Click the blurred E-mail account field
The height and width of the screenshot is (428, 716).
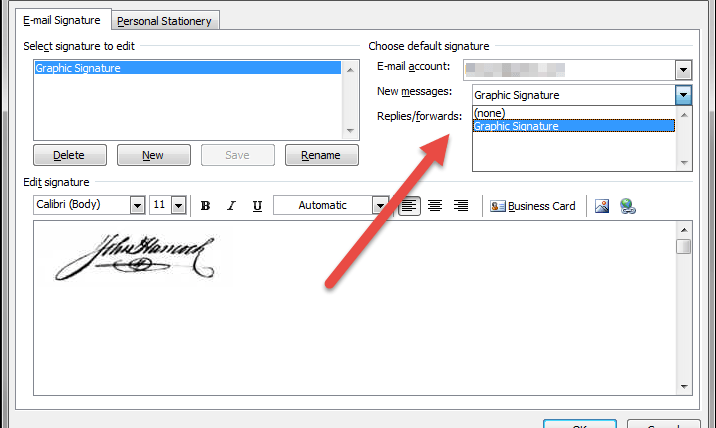click(569, 70)
